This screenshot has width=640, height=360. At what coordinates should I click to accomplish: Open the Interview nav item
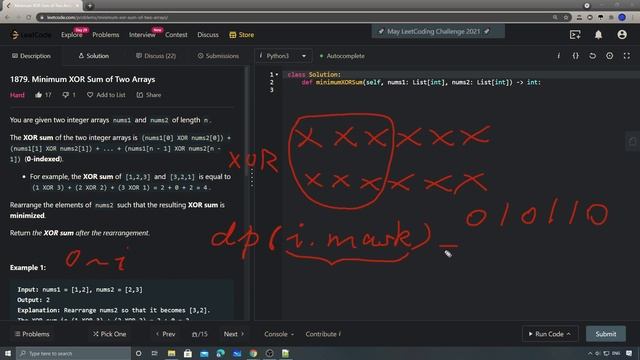(142, 35)
